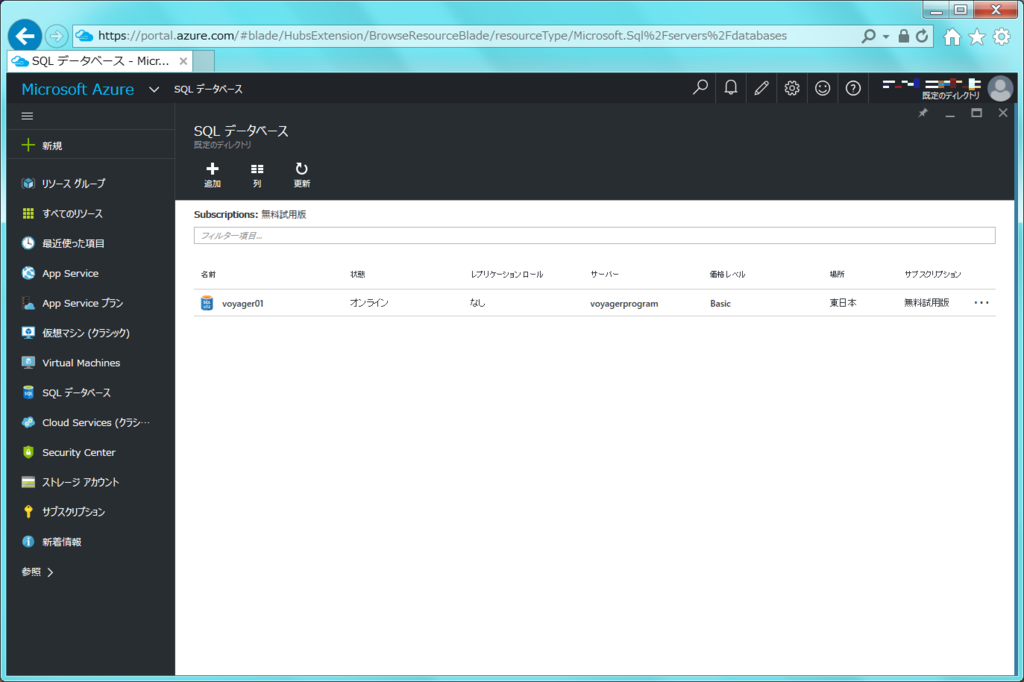Expand 参照 browse chevron
Screen dimensions: 1024x682
50,572
